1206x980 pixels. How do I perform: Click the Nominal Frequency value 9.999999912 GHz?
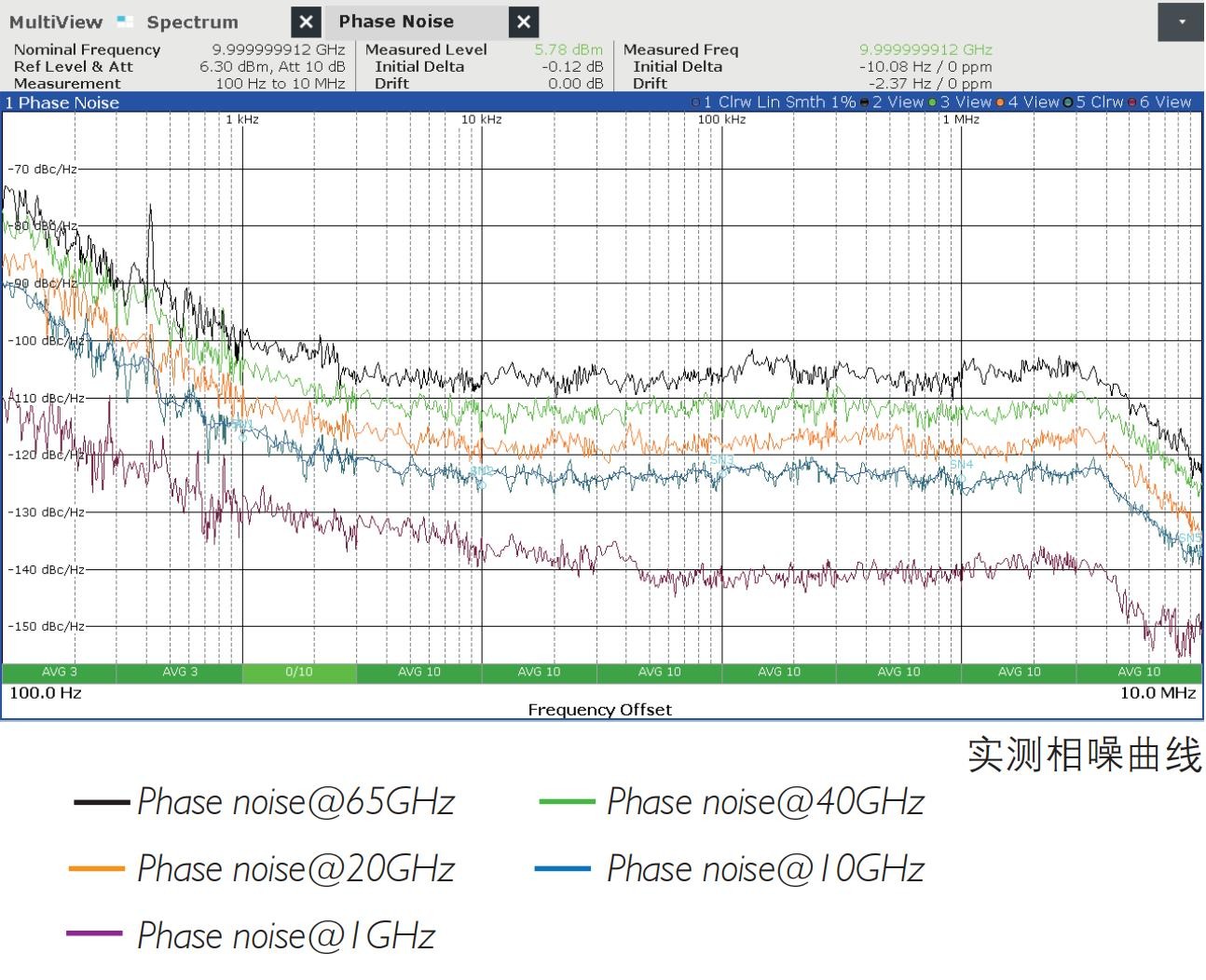(278, 49)
